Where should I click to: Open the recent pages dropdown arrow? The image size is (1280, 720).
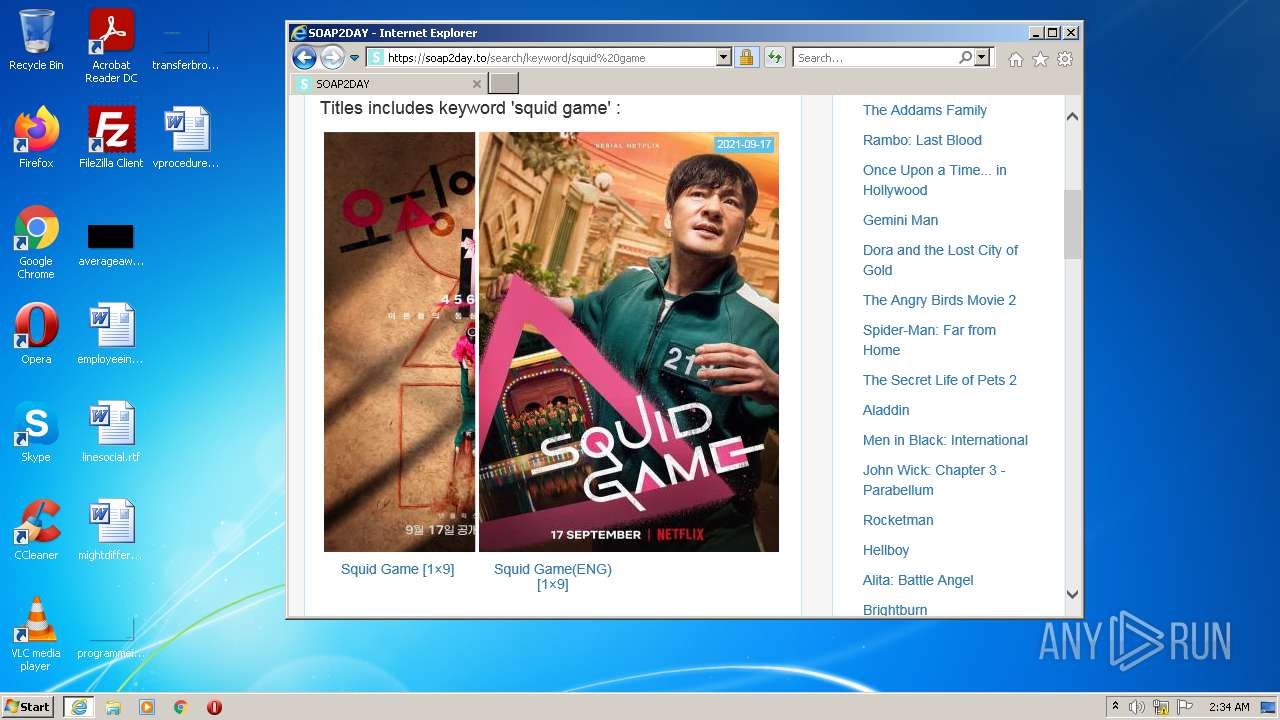click(354, 58)
